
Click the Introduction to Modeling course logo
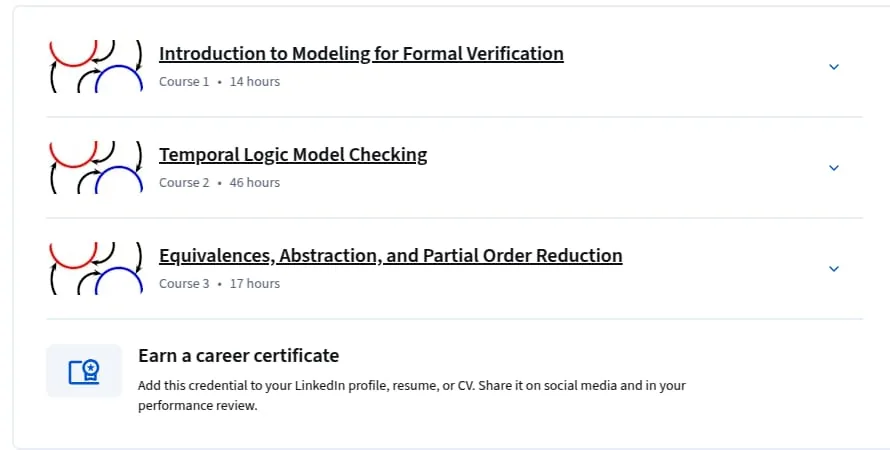tap(96, 66)
